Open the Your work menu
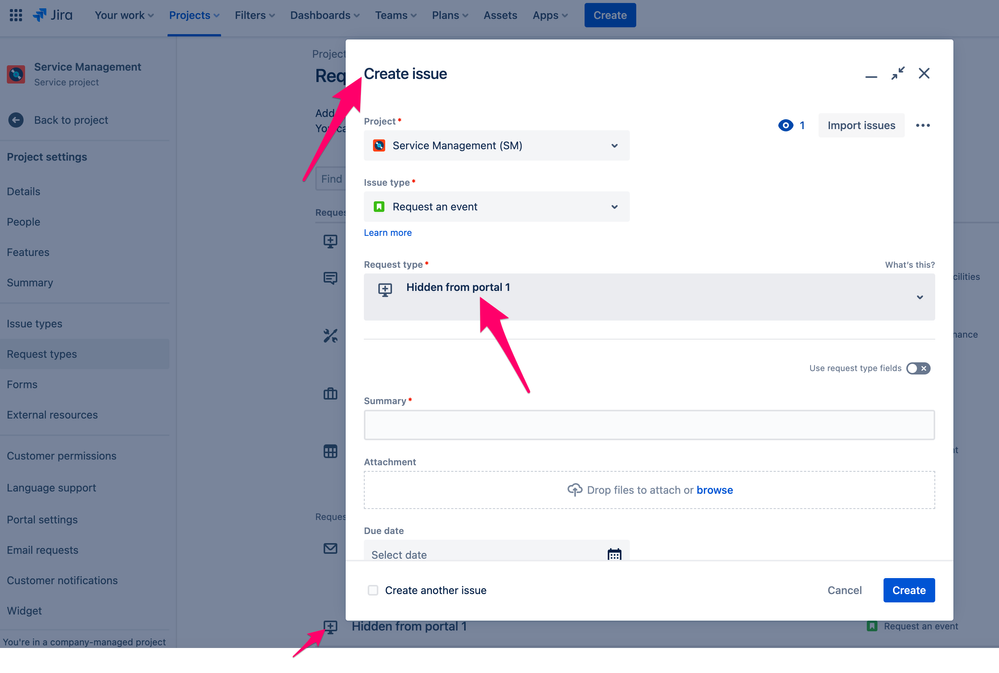 124,15
